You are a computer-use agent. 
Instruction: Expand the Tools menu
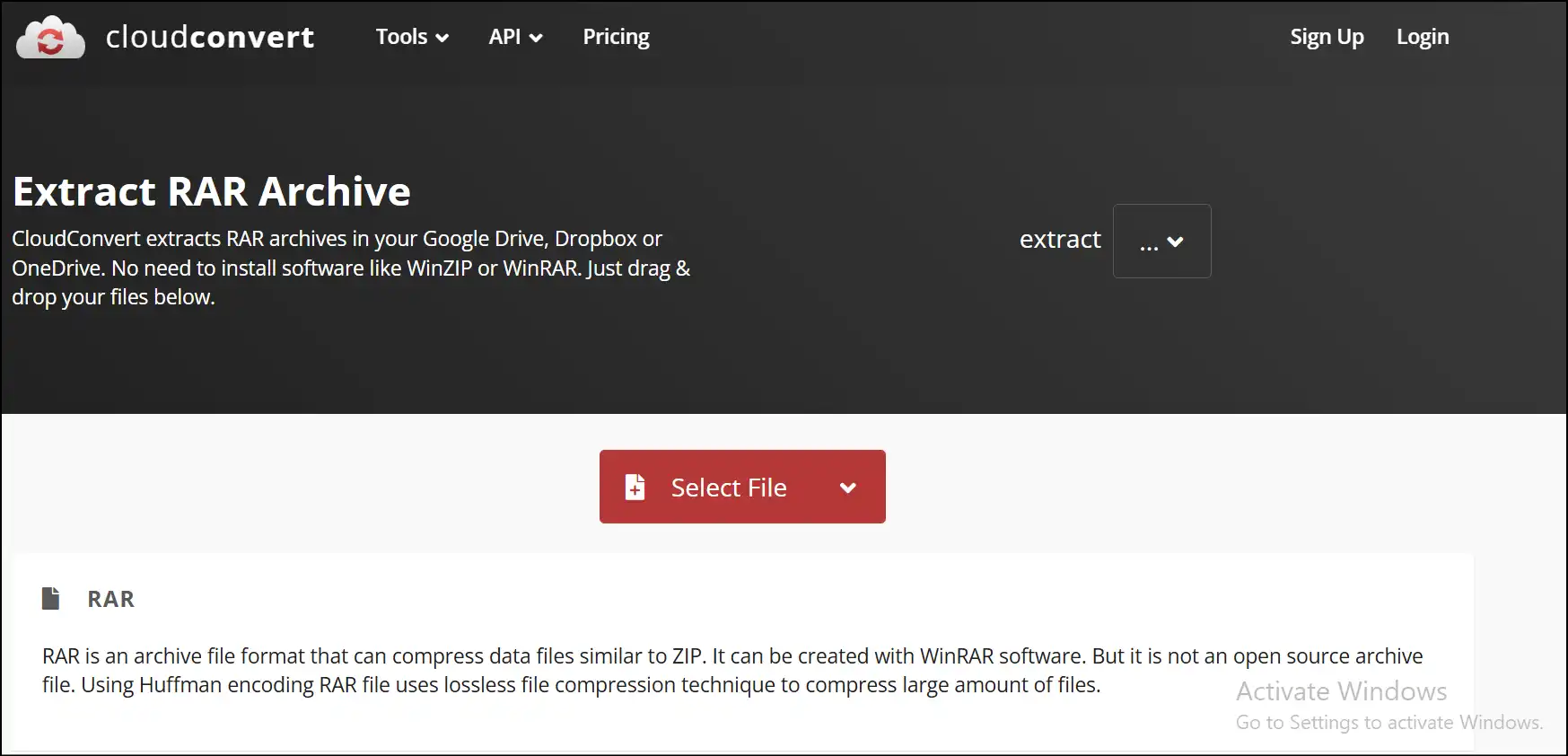coord(412,37)
